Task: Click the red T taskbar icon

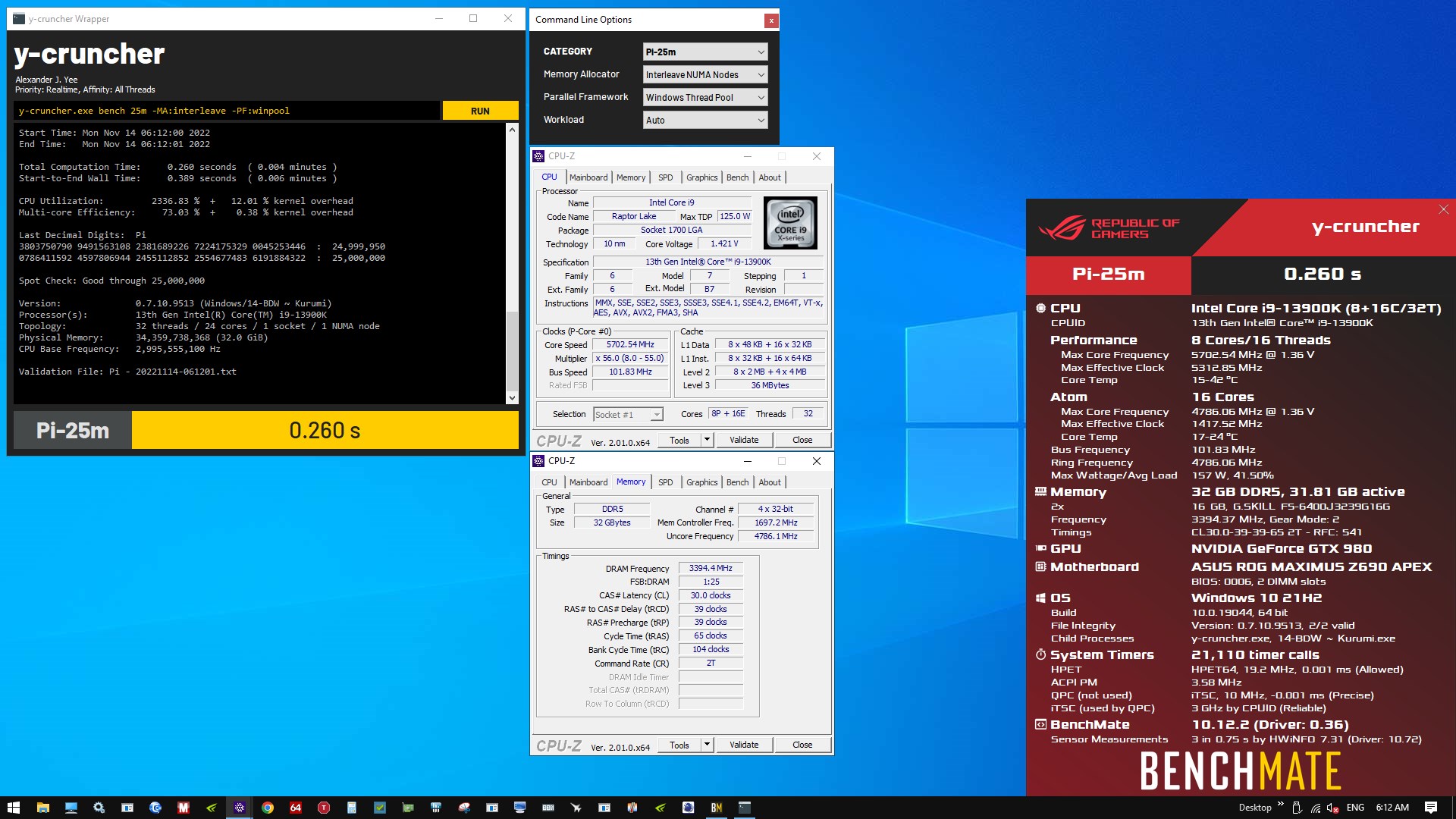Action: coord(323,808)
